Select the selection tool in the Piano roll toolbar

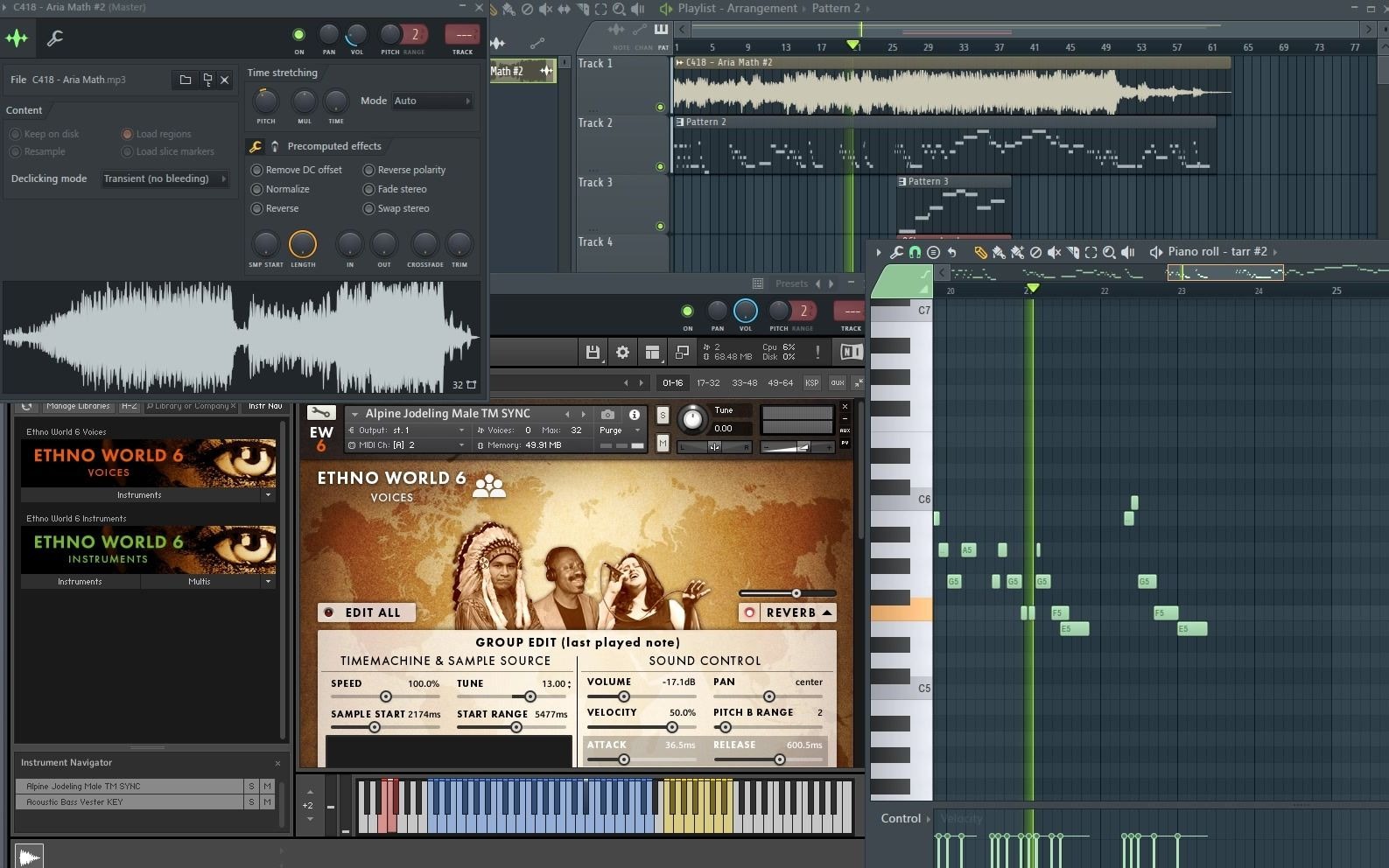click(x=1091, y=252)
